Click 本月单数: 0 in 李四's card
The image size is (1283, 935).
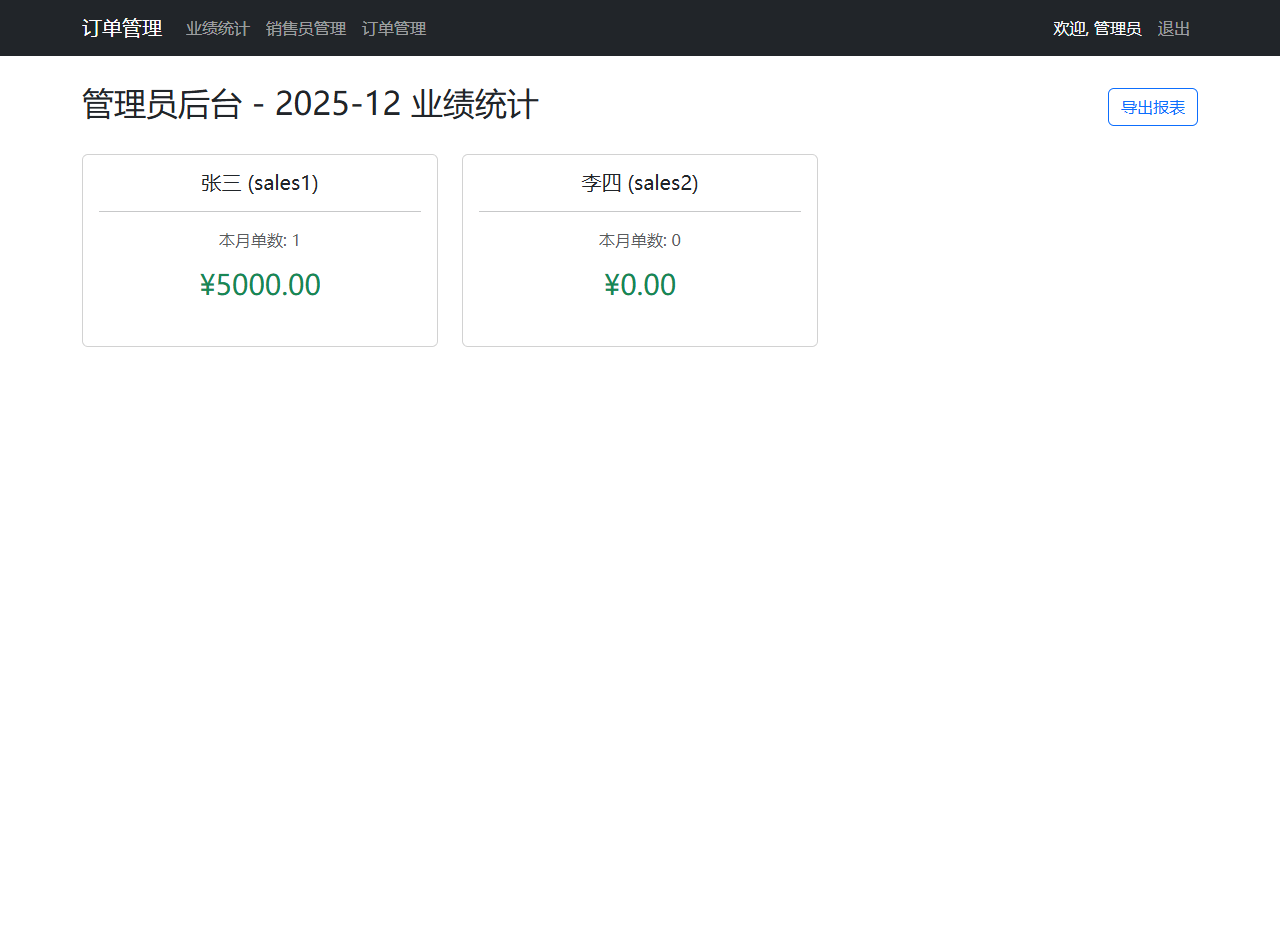[x=640, y=241]
